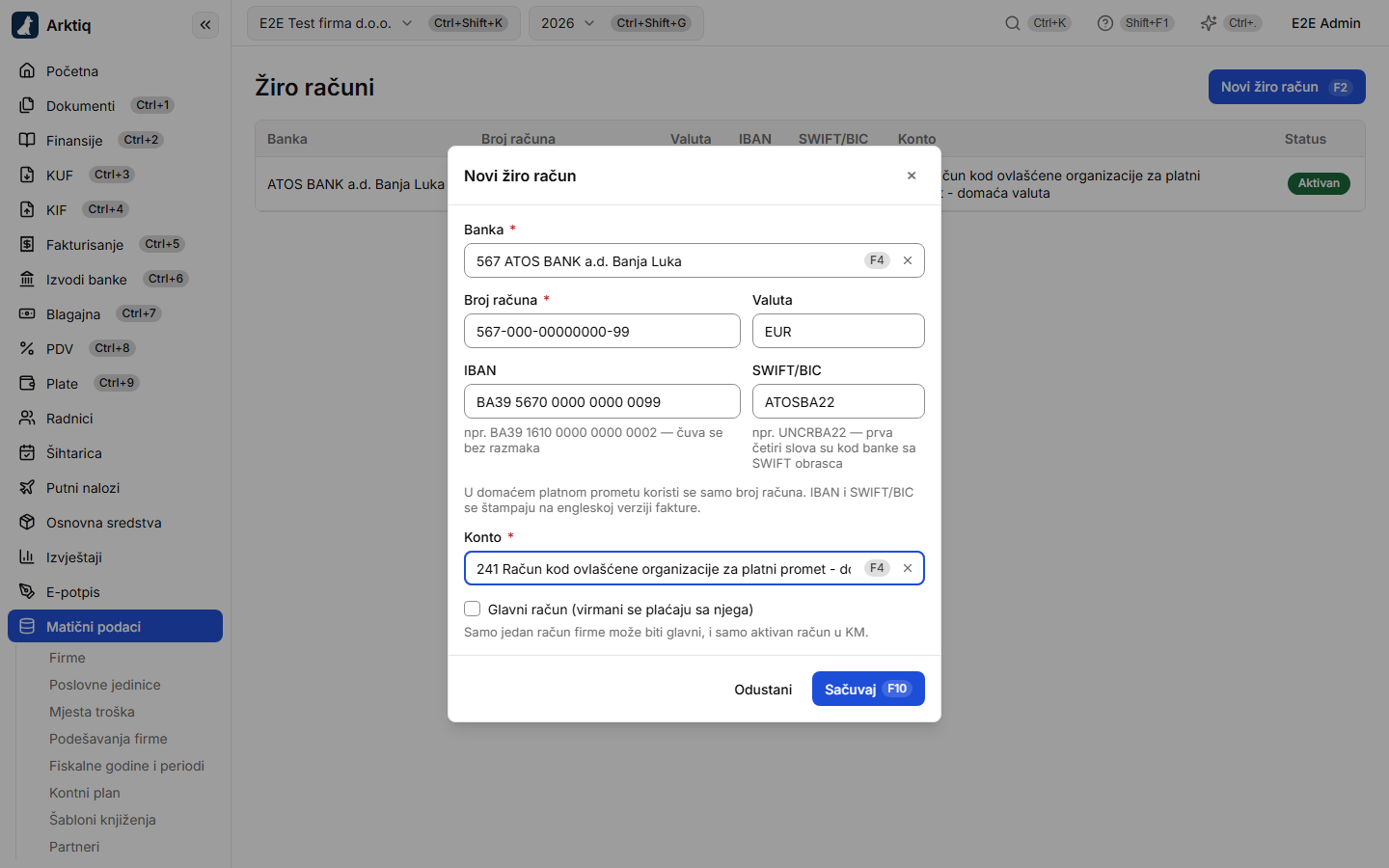Viewport: 1389px width, 868px height.
Task: Clear the Konto field with X icon
Action: coord(908,568)
